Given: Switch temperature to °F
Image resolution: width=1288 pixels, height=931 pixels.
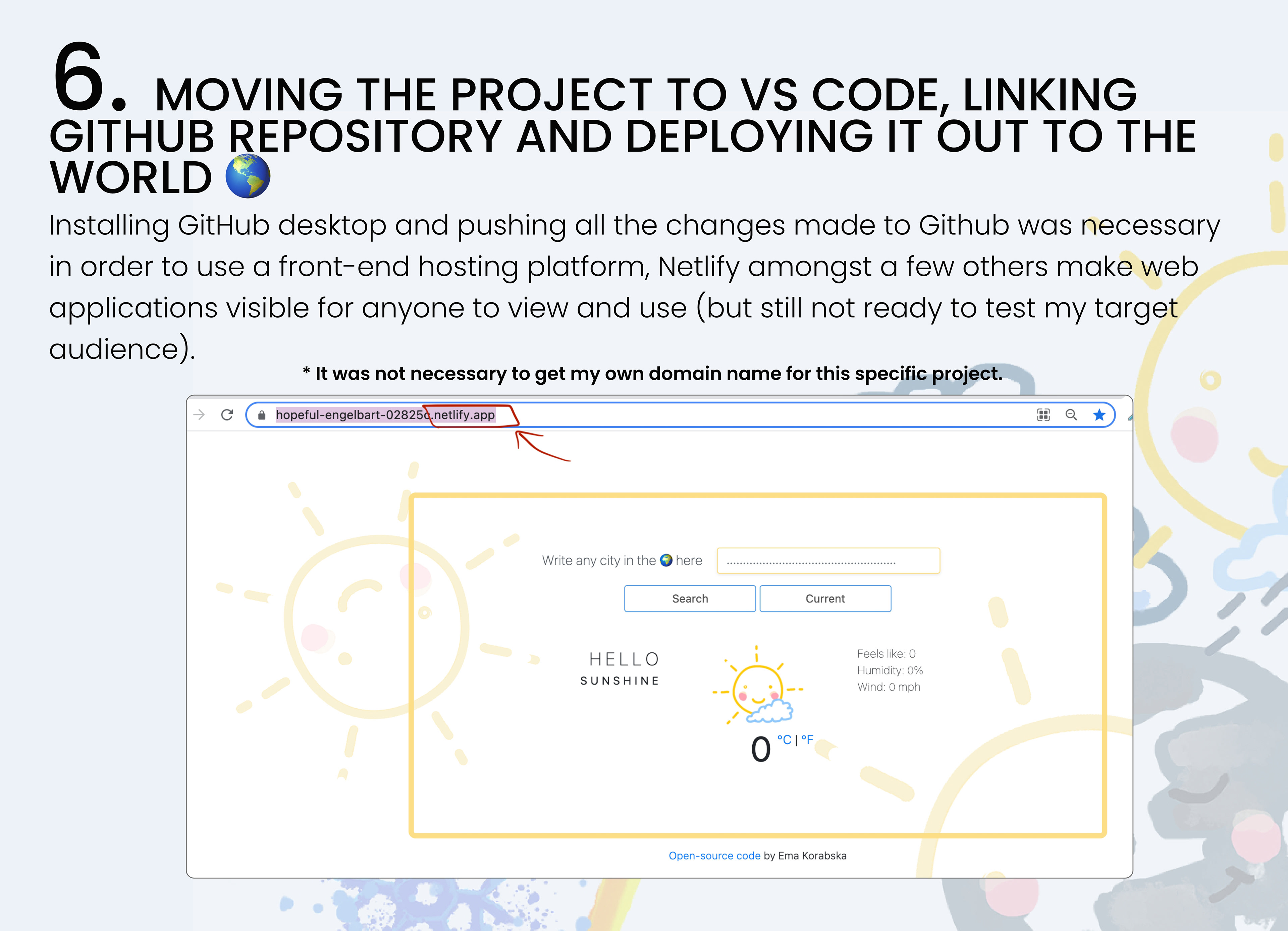Looking at the screenshot, I should (807, 740).
